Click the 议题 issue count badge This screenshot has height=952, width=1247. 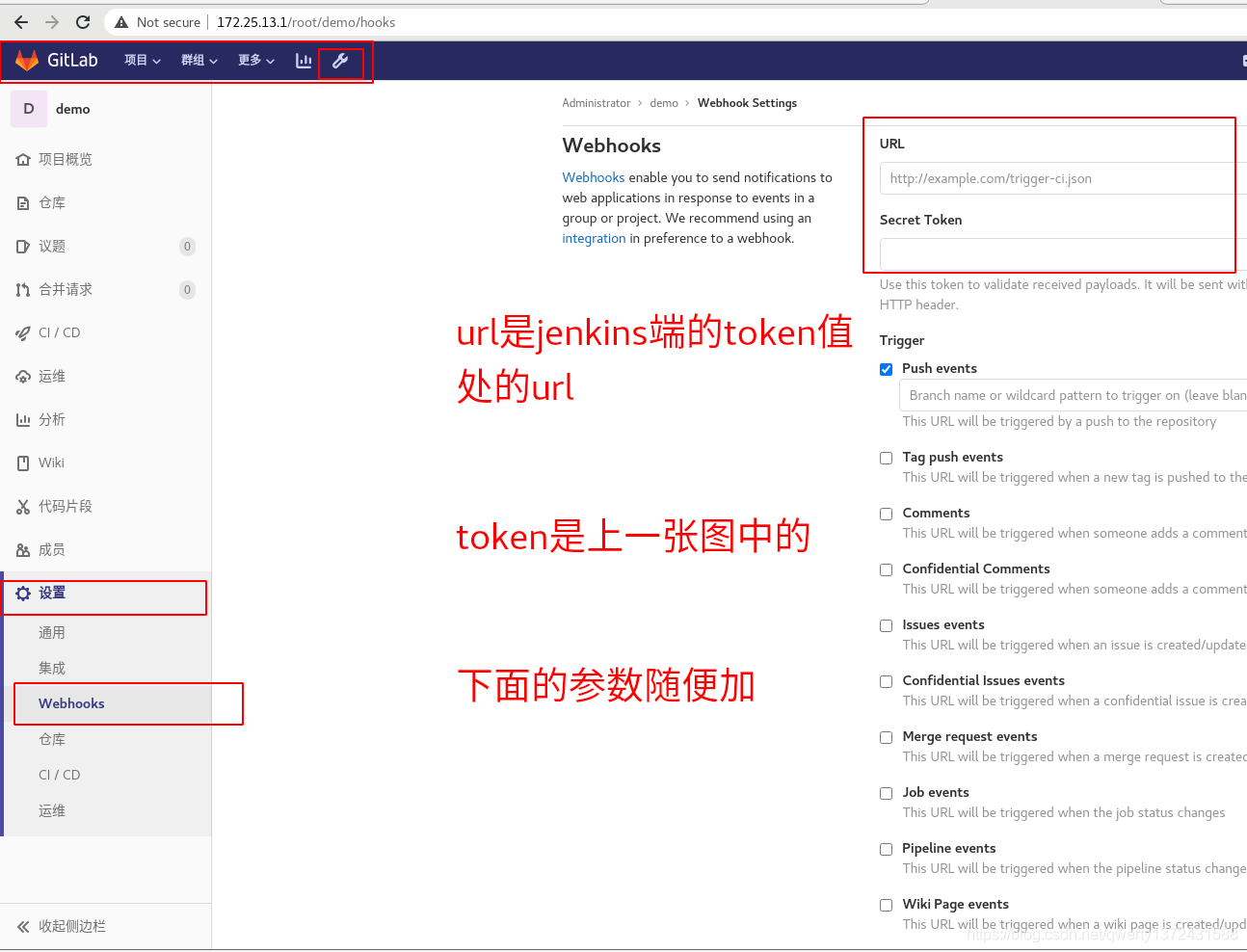(187, 247)
